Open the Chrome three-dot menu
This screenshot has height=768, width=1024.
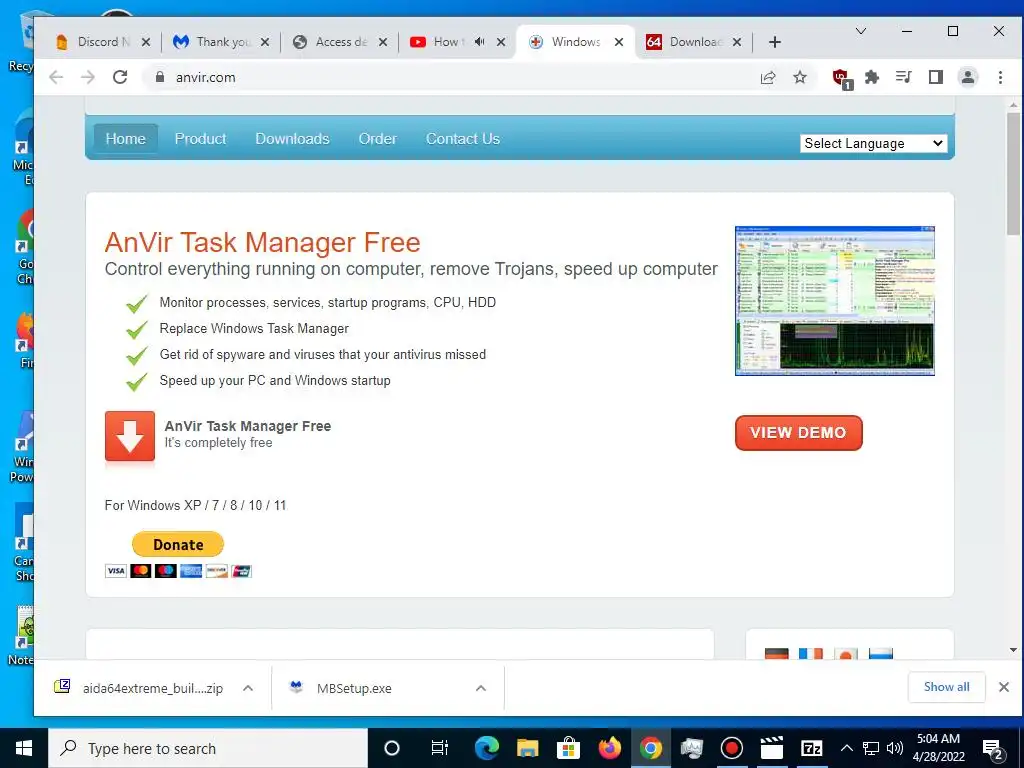(1000, 77)
